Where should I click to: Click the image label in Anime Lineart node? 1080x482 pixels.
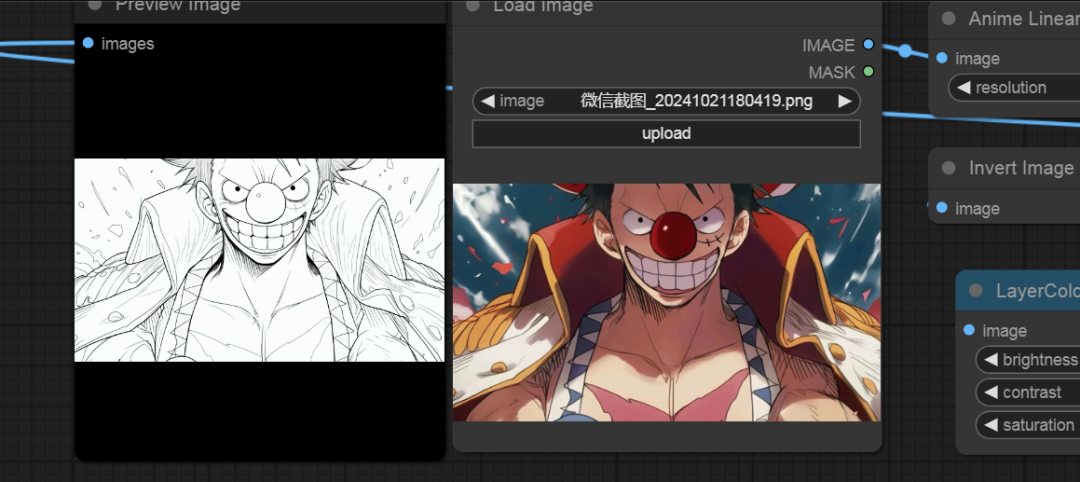977,59
